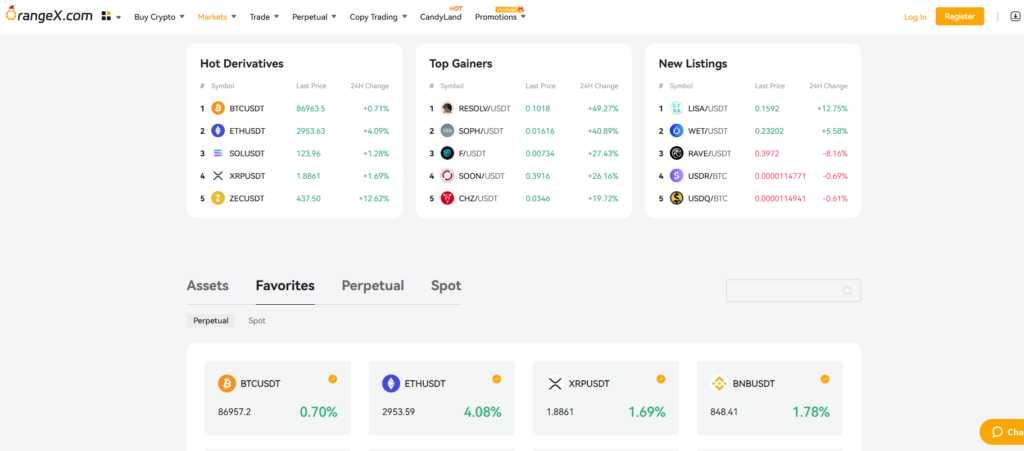
Task: Click the download app icon
Action: coord(1001,17)
